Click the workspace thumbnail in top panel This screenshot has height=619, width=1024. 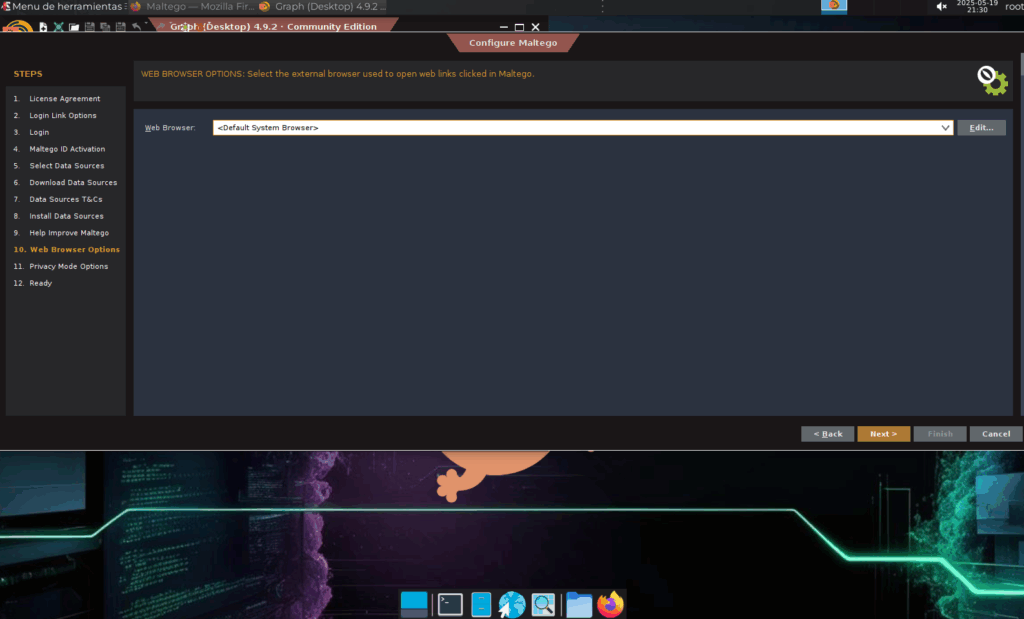[834, 7]
